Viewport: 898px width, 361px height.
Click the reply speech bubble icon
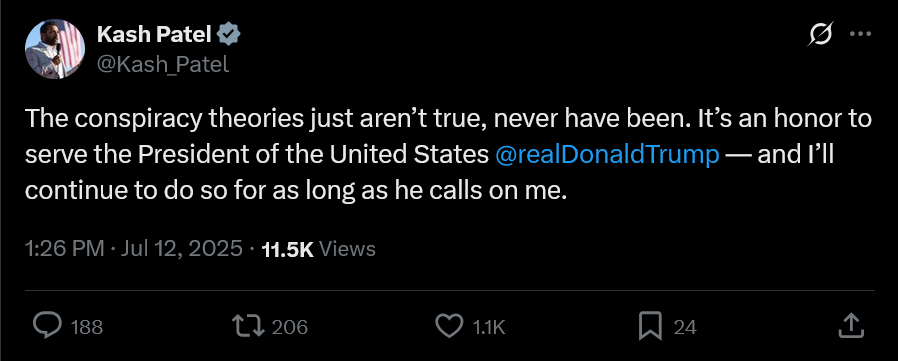coord(47,326)
